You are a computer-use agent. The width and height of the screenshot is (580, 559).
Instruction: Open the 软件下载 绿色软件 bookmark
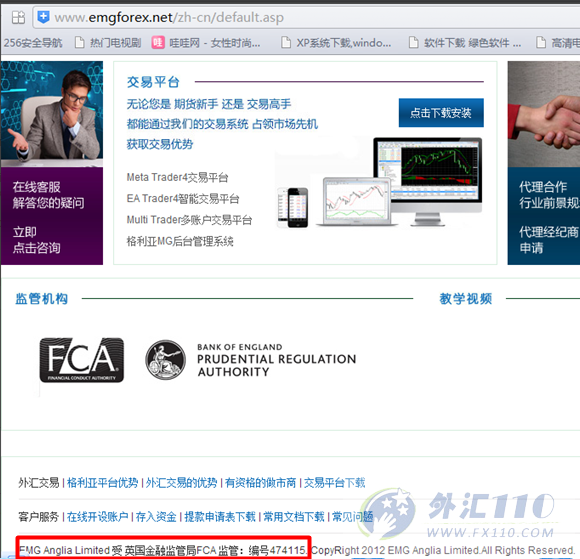click(x=465, y=43)
